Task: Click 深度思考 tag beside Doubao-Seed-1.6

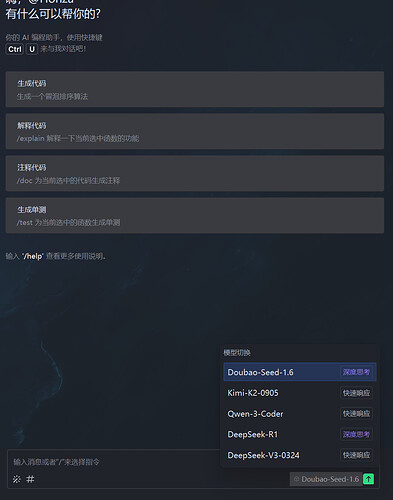Action: [x=356, y=372]
